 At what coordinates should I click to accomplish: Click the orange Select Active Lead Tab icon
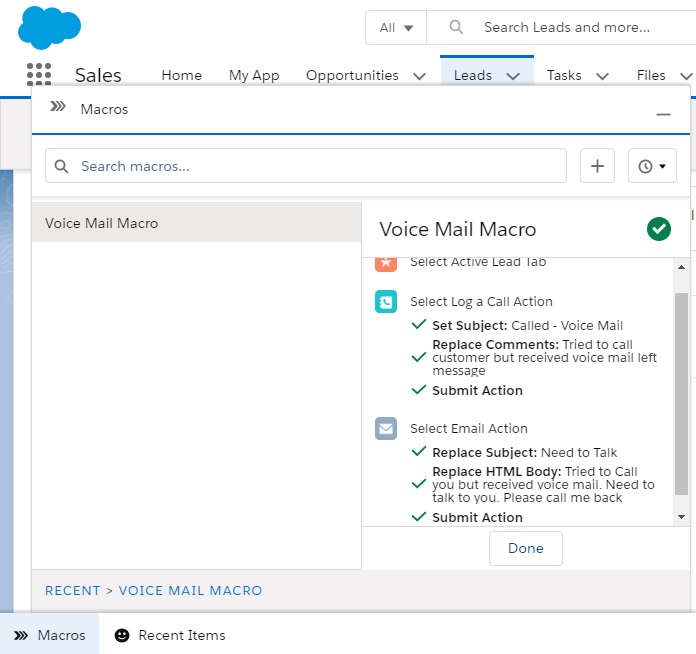tap(386, 264)
